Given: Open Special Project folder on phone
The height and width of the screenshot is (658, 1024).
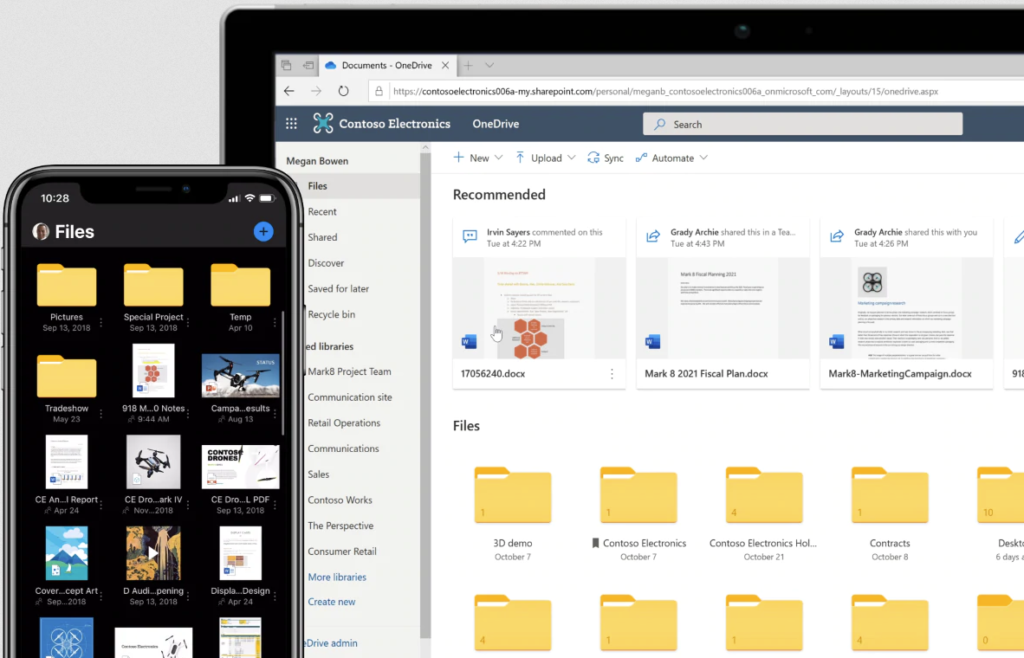Looking at the screenshot, I should [x=153, y=285].
